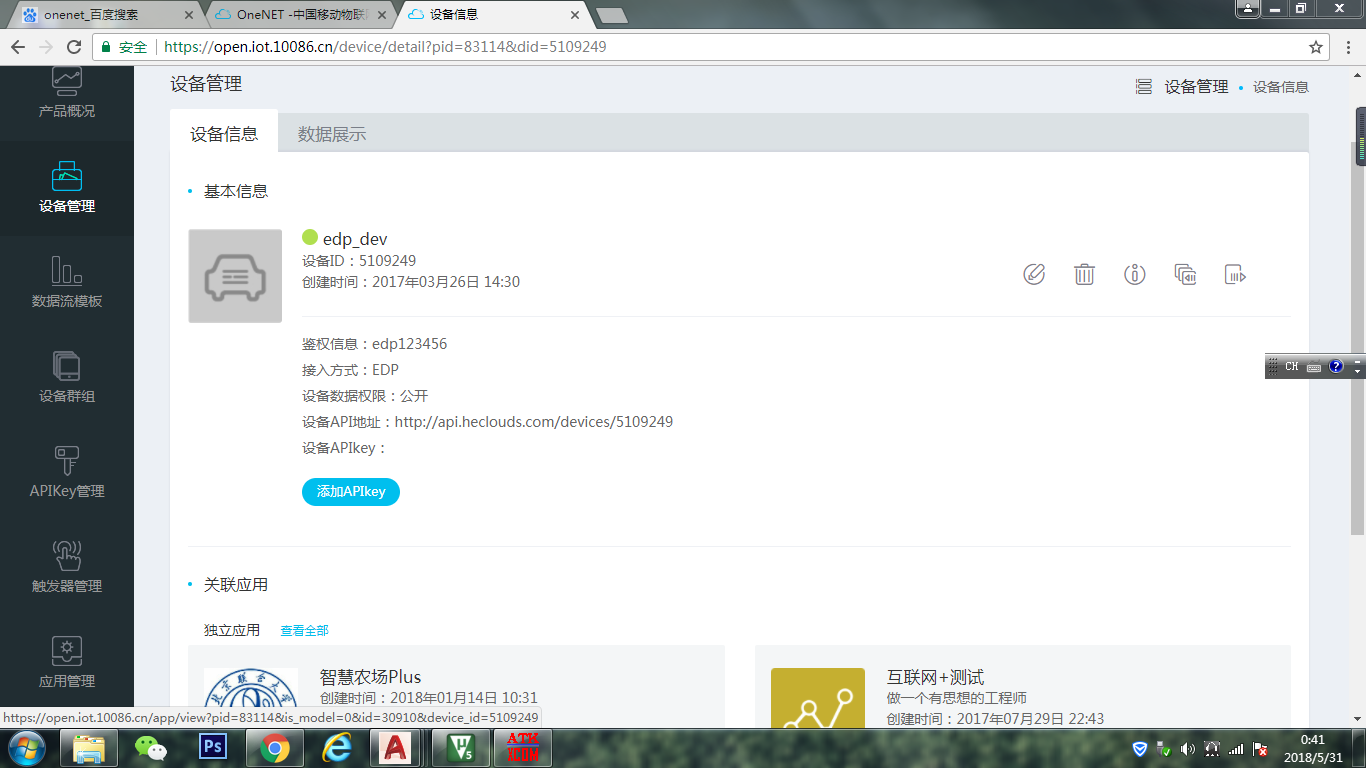Click the 添加APIkey button

click(352, 492)
